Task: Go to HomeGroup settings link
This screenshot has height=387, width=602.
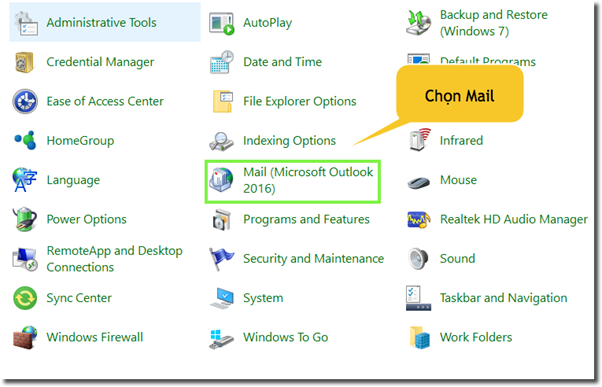Action: (x=80, y=141)
